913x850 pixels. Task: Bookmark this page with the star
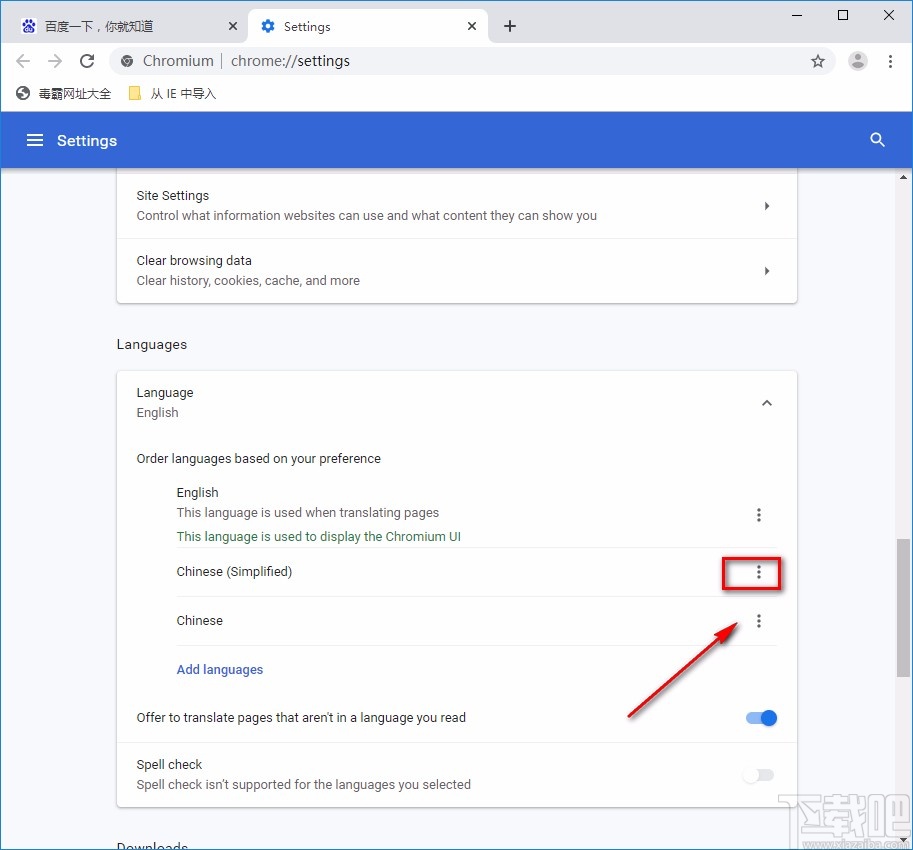click(x=818, y=61)
